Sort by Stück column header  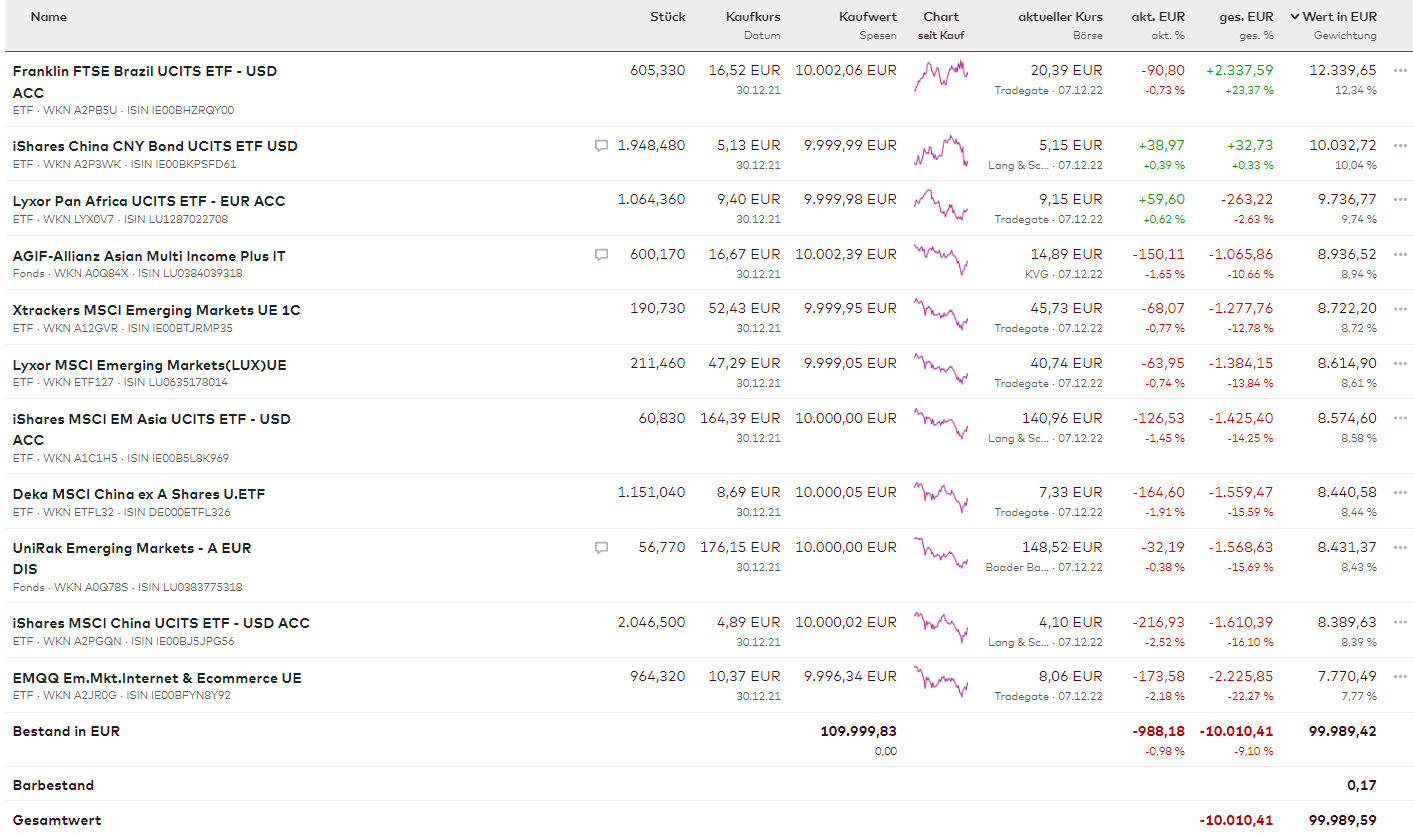pos(667,17)
